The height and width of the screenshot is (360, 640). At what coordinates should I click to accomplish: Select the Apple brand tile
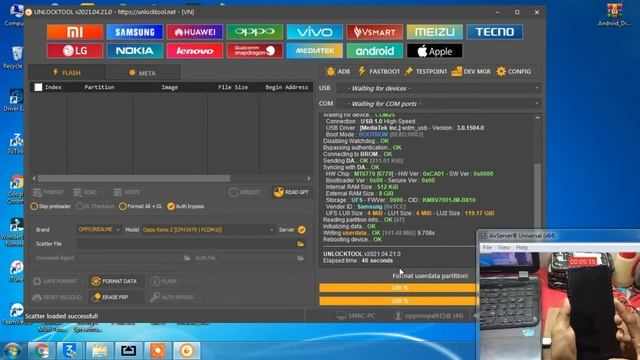tap(435, 51)
